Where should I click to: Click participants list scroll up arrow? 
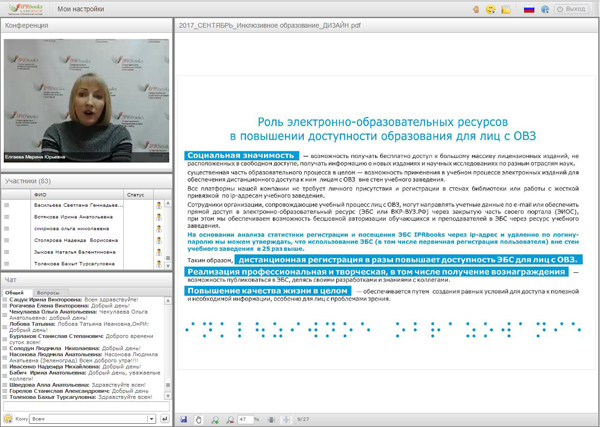point(168,203)
